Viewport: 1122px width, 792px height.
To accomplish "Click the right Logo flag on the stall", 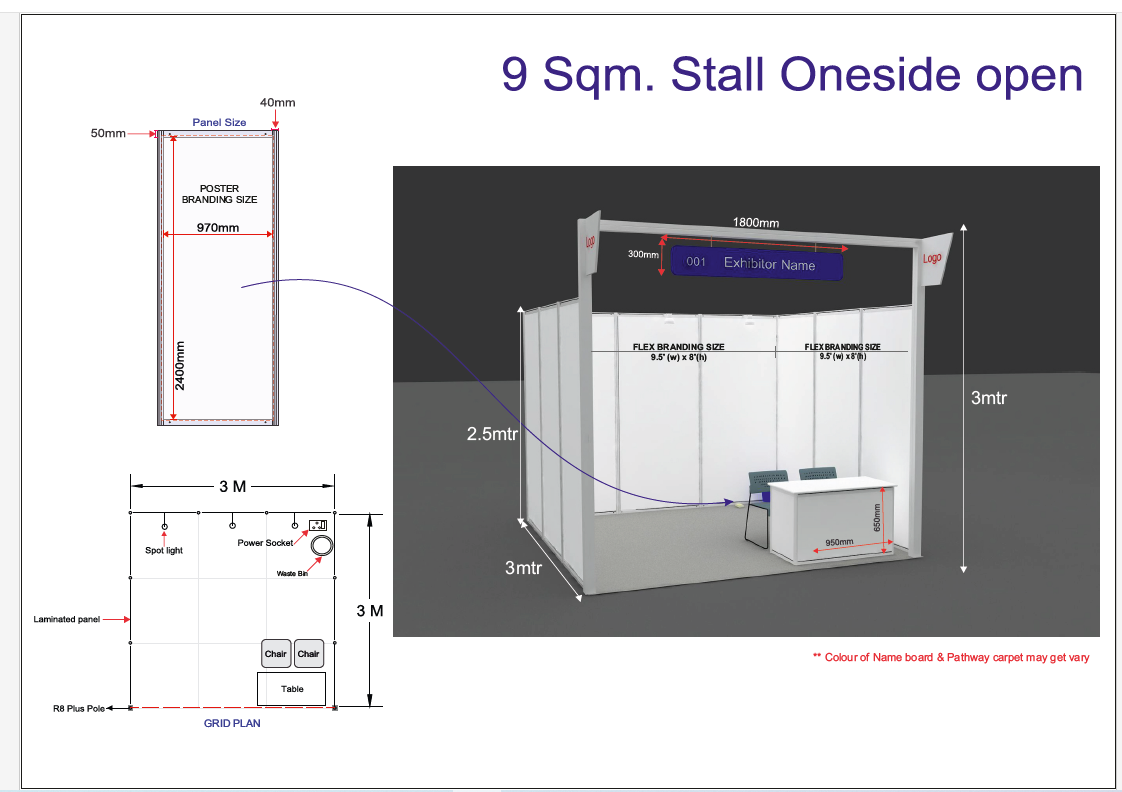I will click(x=934, y=258).
